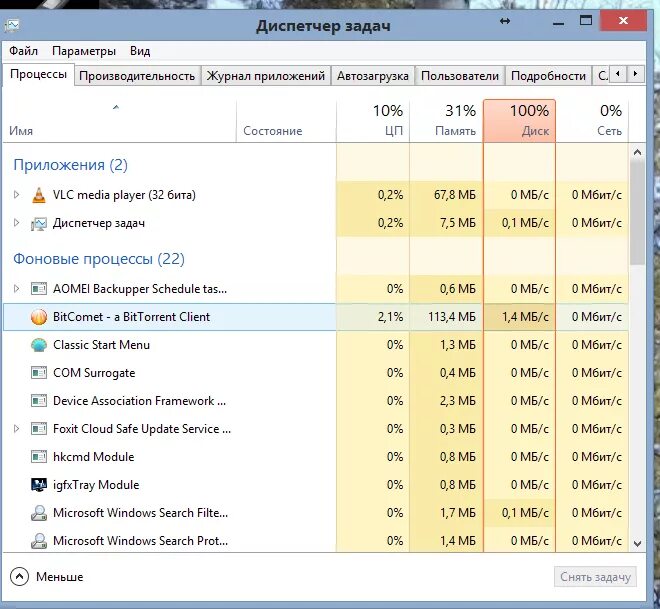Select the BitComet - a BitTorrent Client row
This screenshot has height=609, width=660.
(316, 317)
